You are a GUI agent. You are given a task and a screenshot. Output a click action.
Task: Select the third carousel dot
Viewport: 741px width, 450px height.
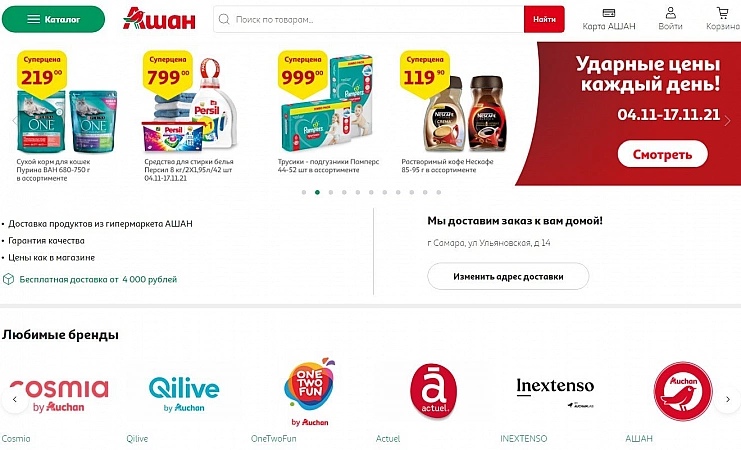tap(331, 192)
